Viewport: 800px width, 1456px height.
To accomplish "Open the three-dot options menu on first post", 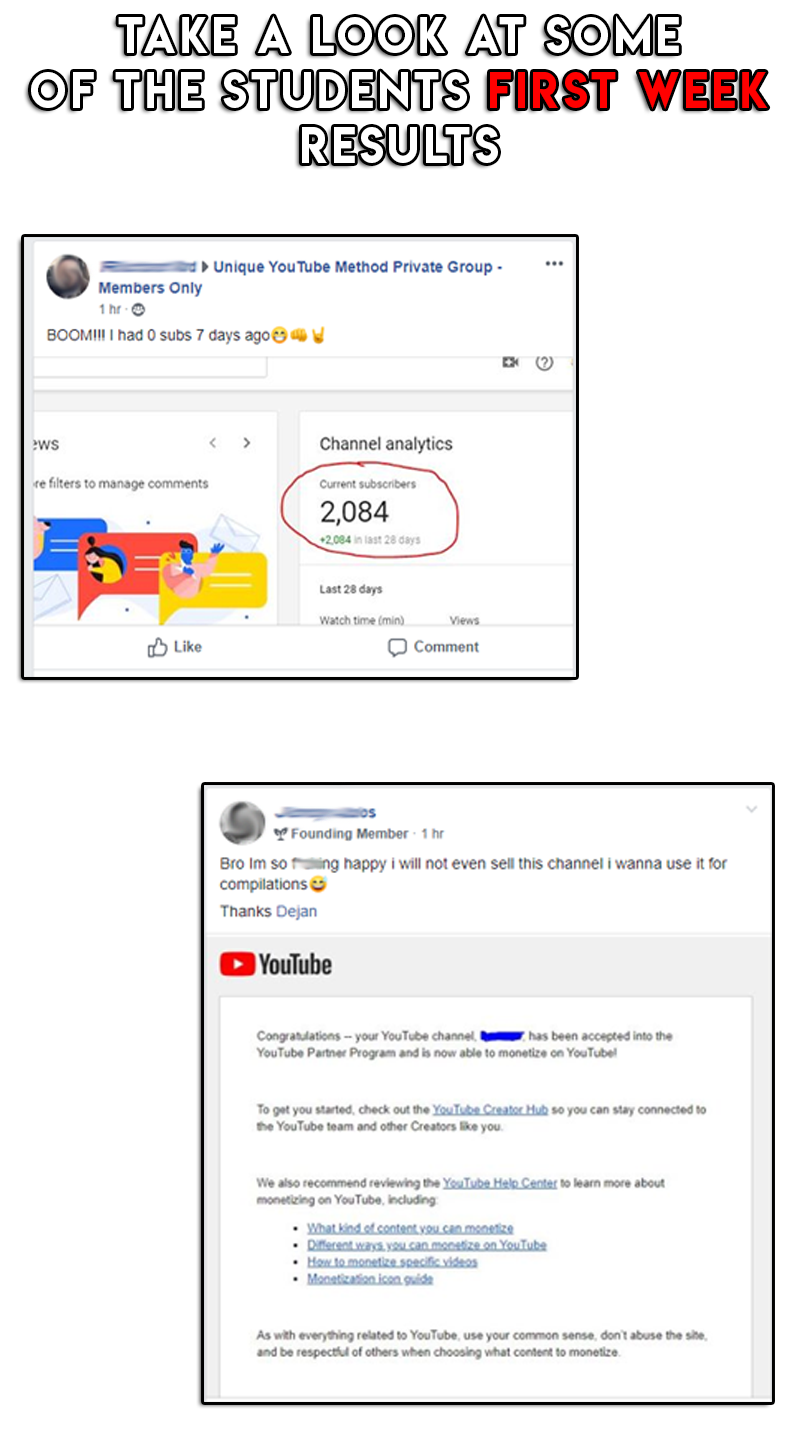I will pyautogui.click(x=553, y=264).
